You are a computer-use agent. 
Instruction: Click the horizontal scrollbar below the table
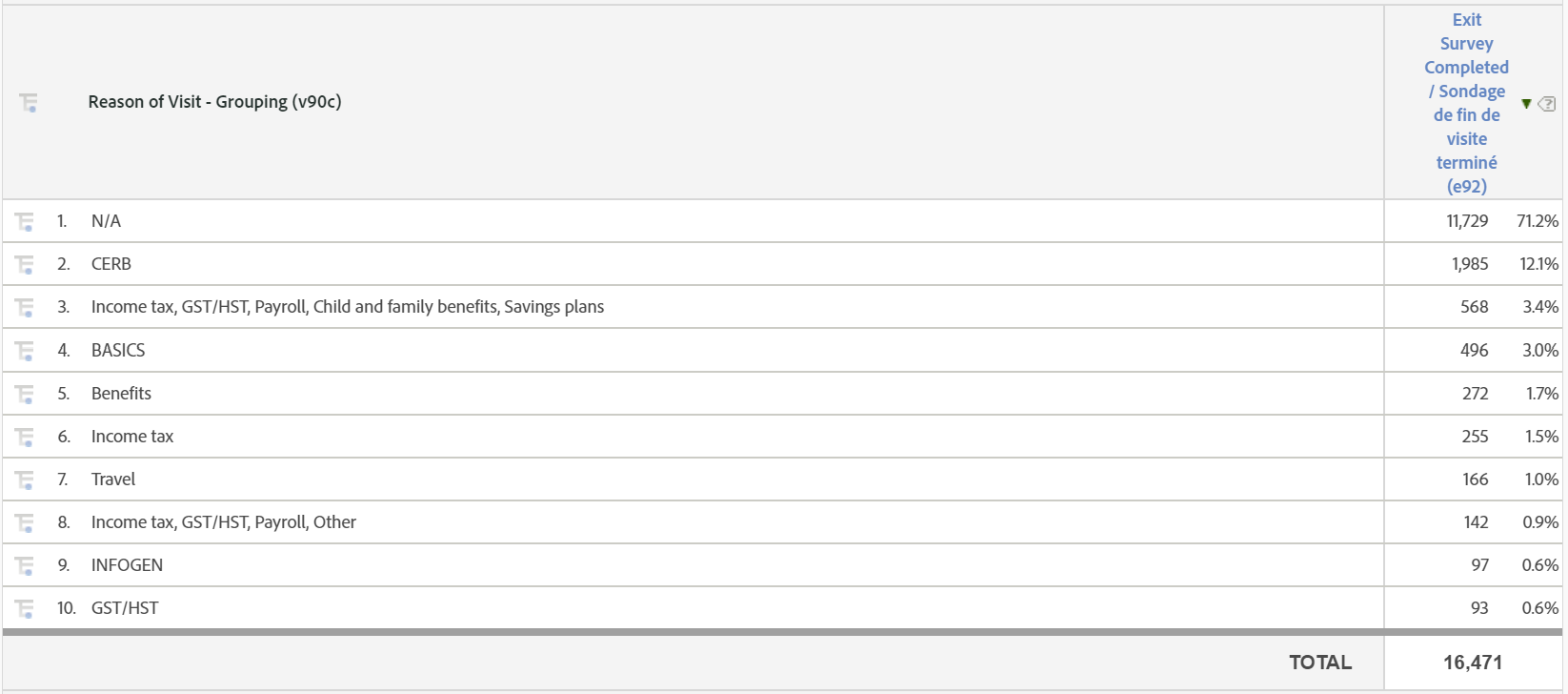click(x=667, y=631)
